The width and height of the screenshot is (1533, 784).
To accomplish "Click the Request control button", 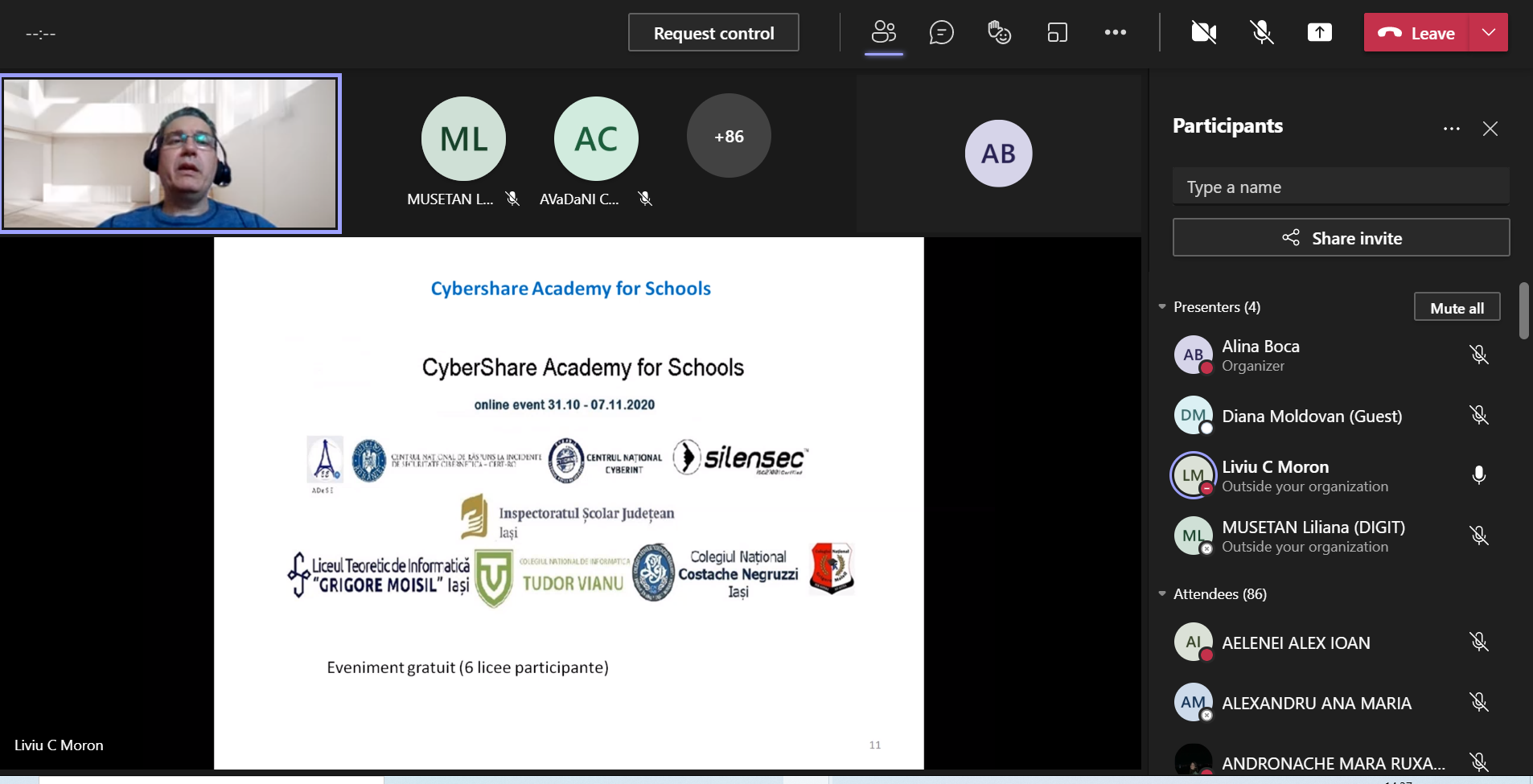I will click(x=713, y=33).
